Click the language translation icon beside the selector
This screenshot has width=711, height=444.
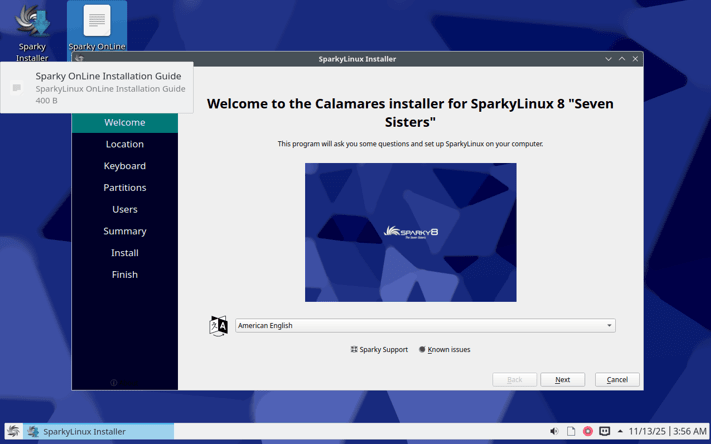click(x=218, y=326)
